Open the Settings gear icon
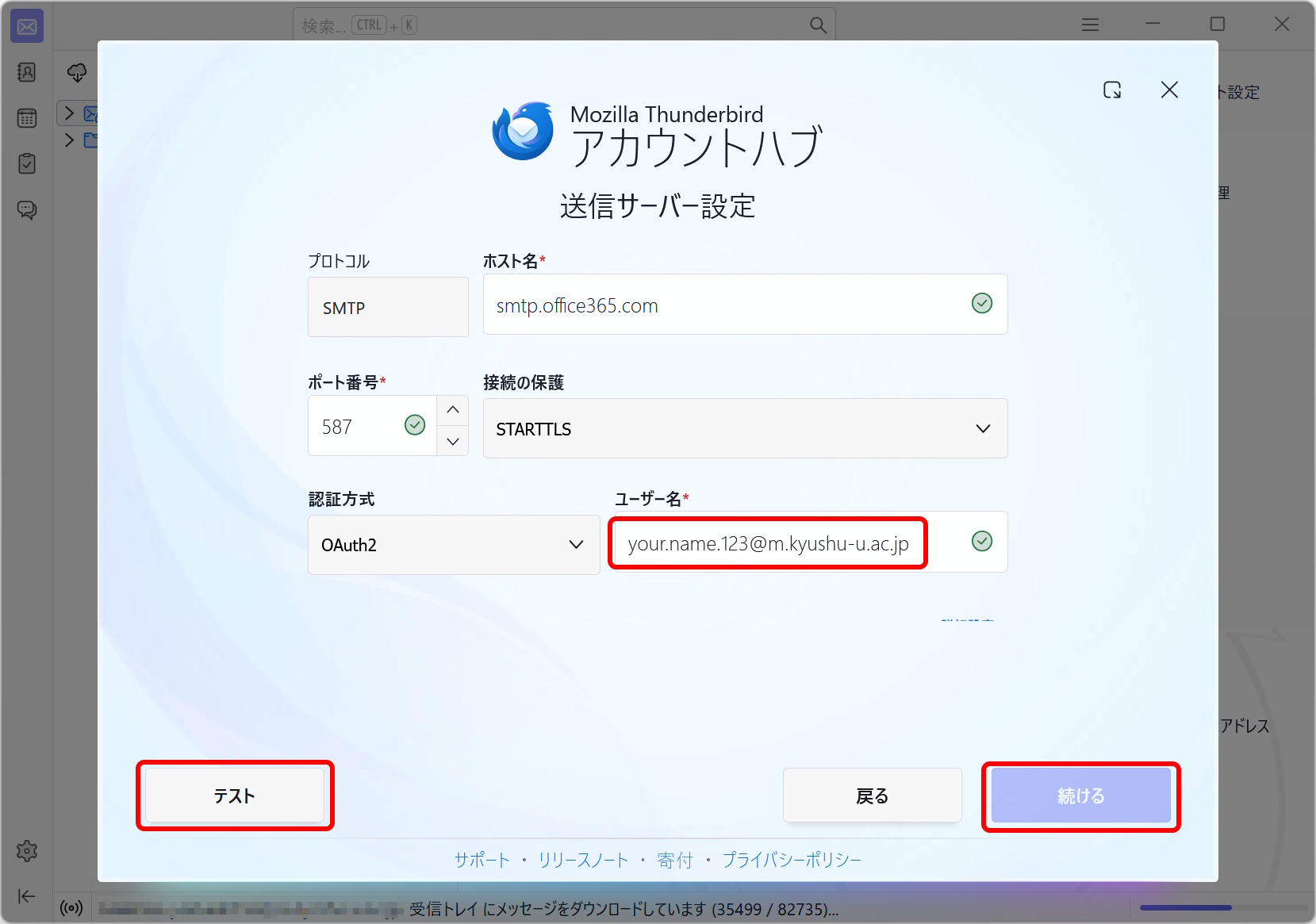1316x924 pixels. (27, 851)
